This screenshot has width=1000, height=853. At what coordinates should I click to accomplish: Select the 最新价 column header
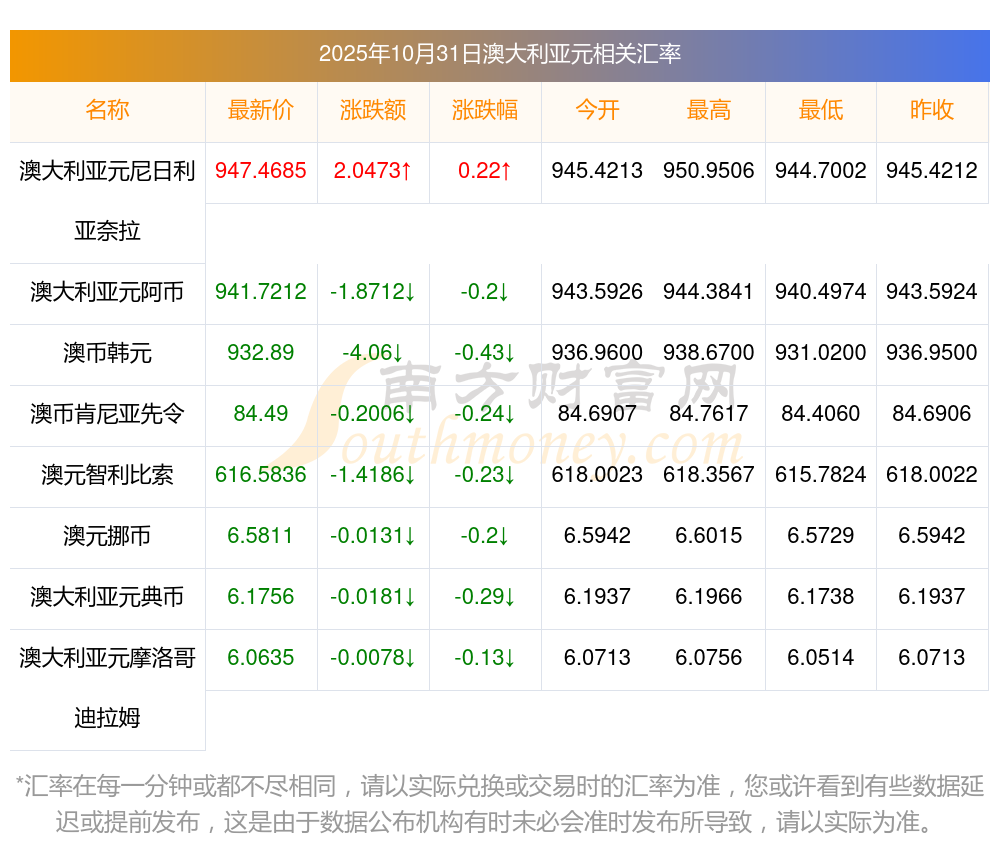pos(261,110)
